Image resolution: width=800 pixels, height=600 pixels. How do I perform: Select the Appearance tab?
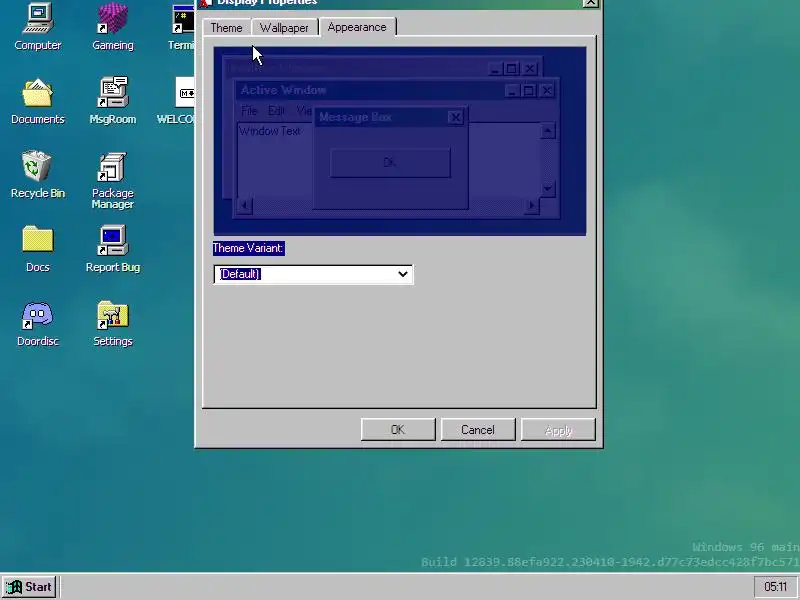(357, 27)
